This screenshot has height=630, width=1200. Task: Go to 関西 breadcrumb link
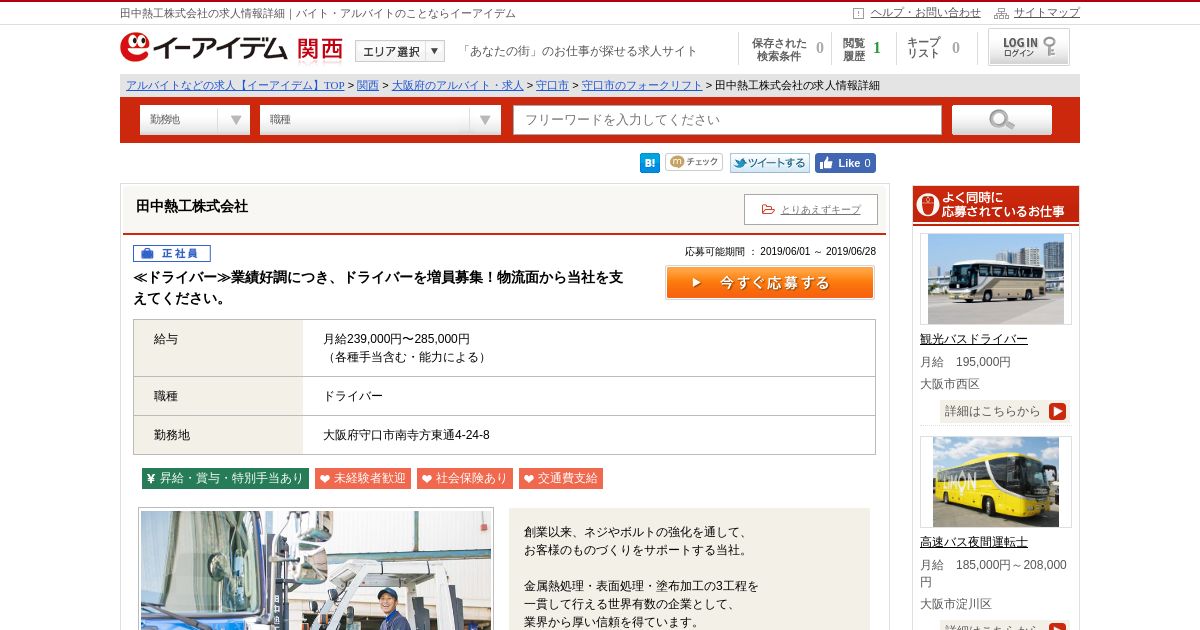[368, 85]
